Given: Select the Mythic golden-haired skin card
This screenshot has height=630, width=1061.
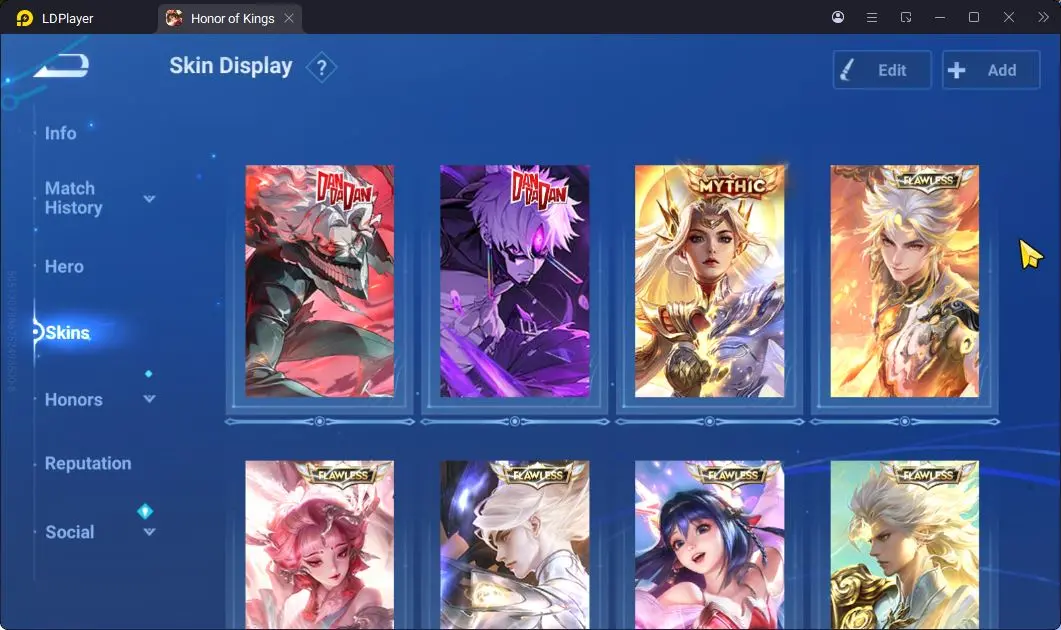Looking at the screenshot, I should coord(709,281).
